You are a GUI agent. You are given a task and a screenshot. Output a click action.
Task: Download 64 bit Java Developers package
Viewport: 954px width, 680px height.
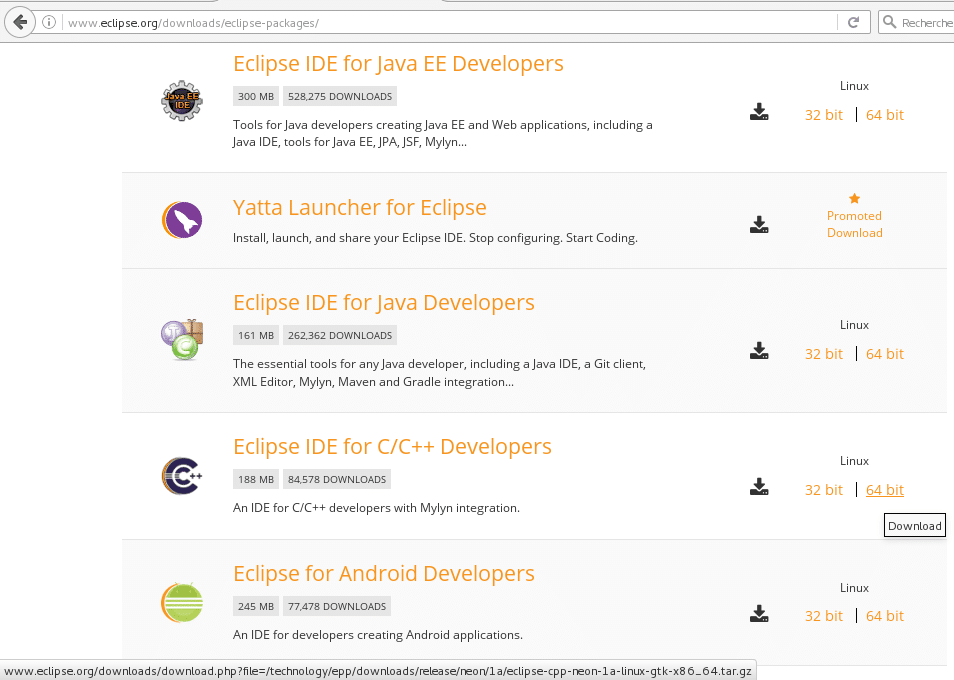pyautogui.click(x=885, y=354)
